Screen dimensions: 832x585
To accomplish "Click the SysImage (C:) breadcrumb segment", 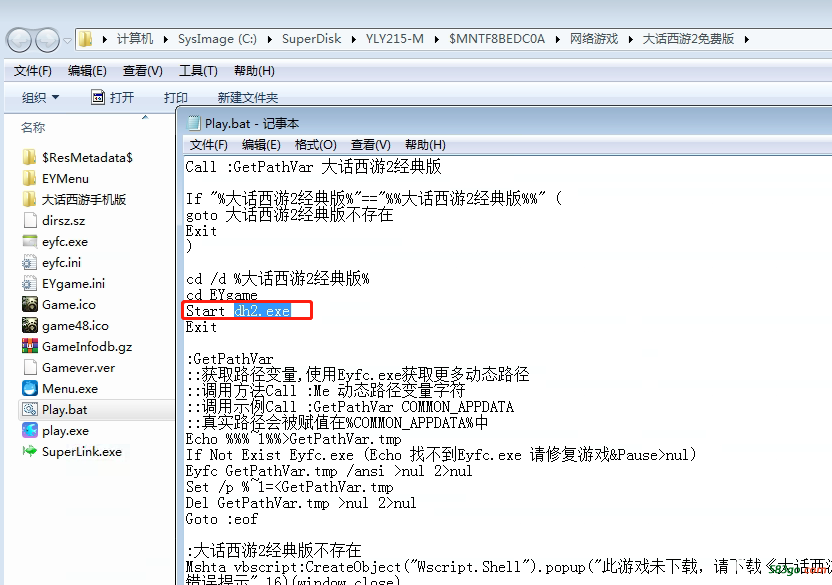I will (x=217, y=39).
